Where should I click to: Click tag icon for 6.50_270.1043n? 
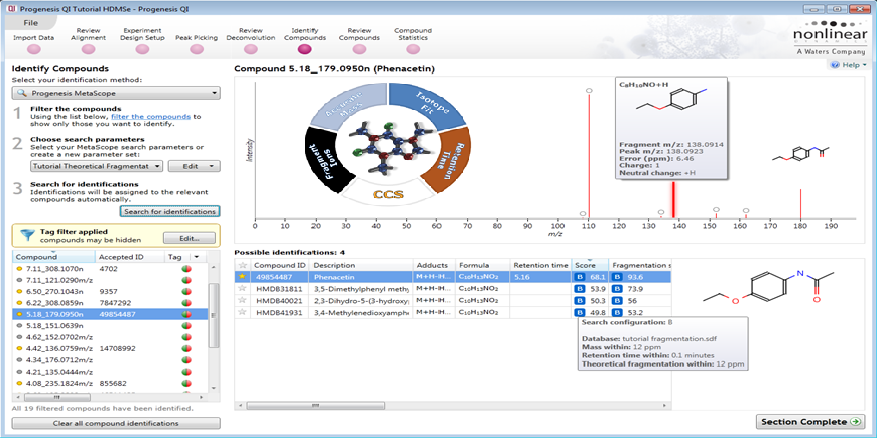tap(185, 291)
